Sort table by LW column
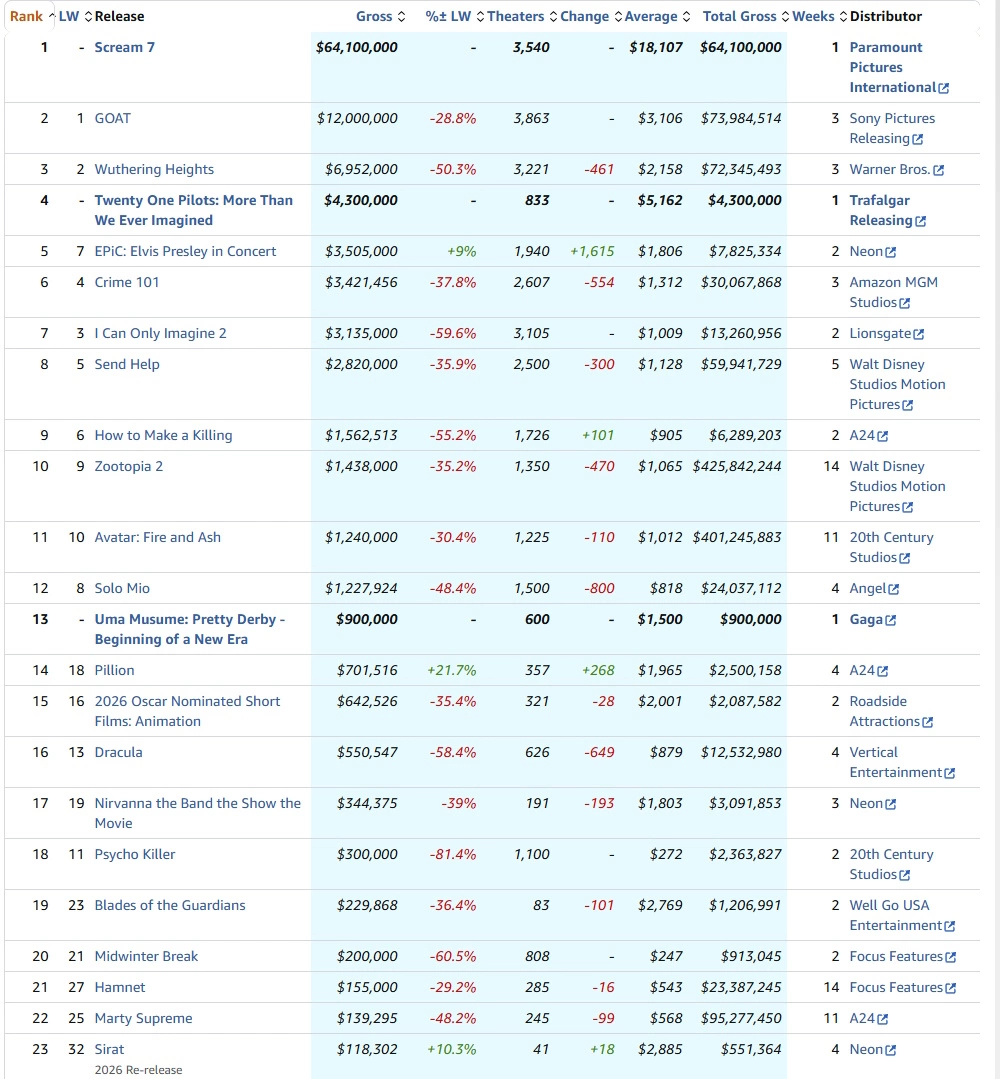 click(x=74, y=17)
